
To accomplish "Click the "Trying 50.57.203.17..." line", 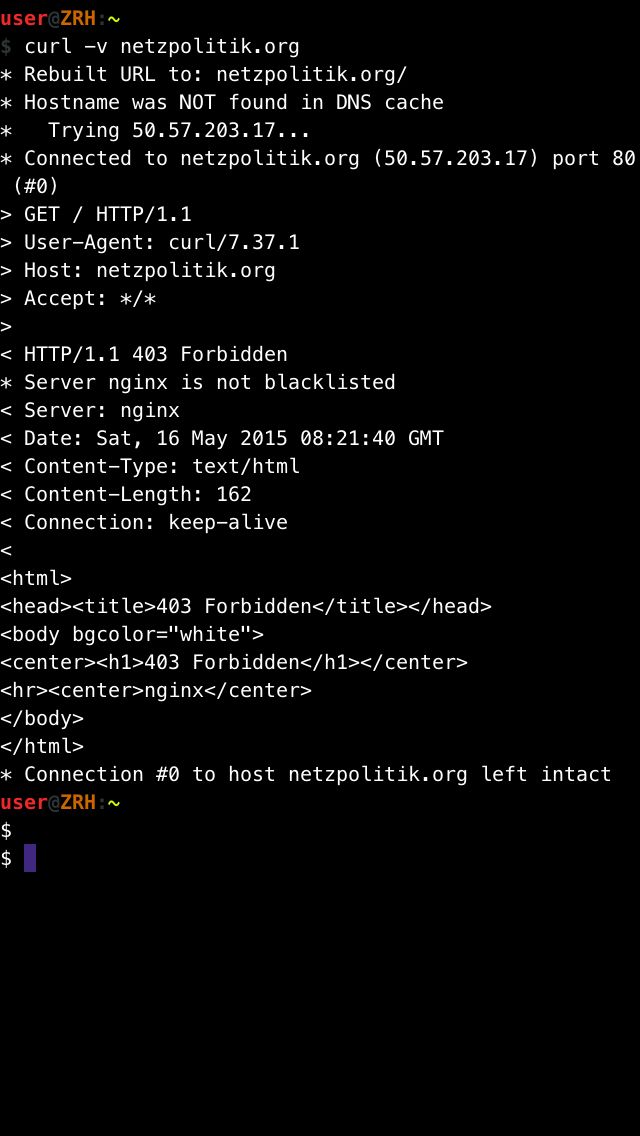I will coord(178,131).
